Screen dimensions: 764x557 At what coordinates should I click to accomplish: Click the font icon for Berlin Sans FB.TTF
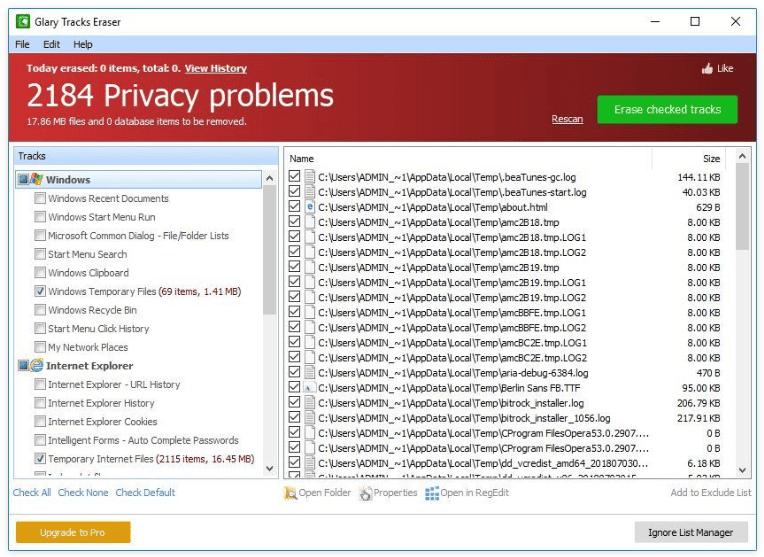(x=309, y=388)
